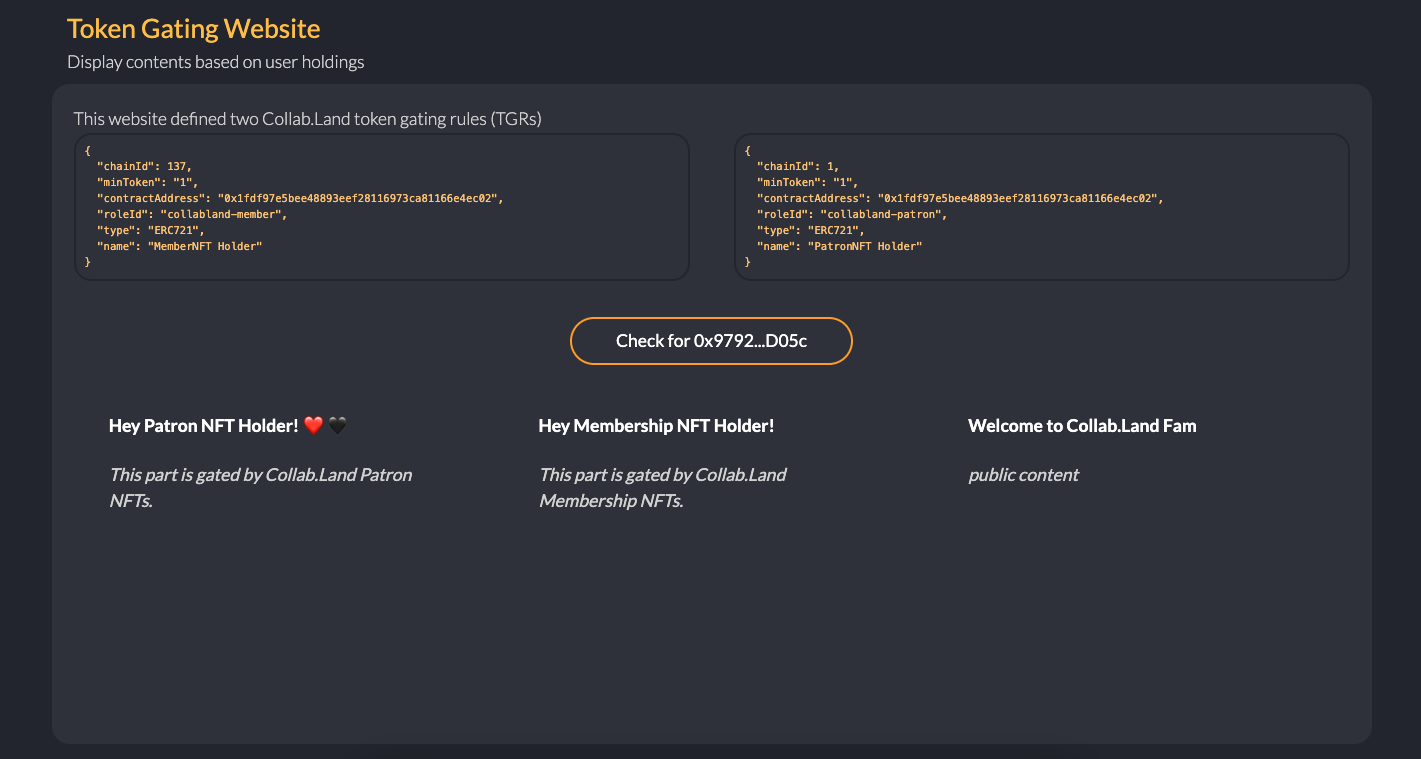The width and height of the screenshot is (1421, 759).
Task: Click the collabland-patron roleId line
Action: pos(851,214)
